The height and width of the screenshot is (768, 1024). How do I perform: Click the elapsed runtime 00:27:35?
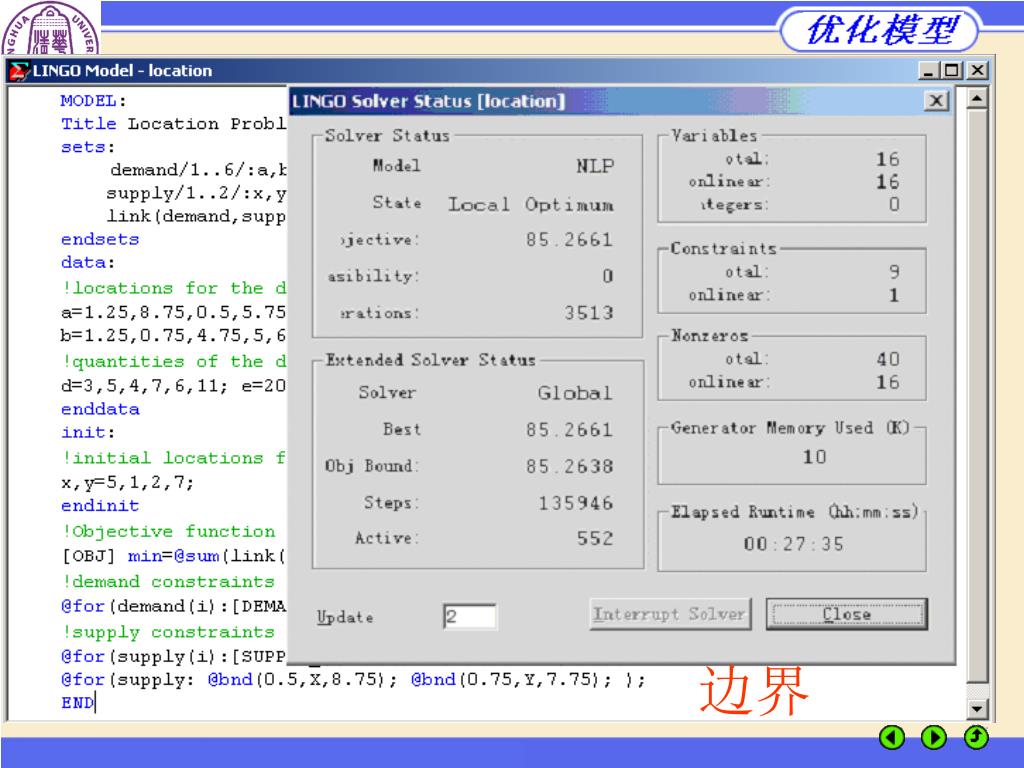tap(793, 543)
